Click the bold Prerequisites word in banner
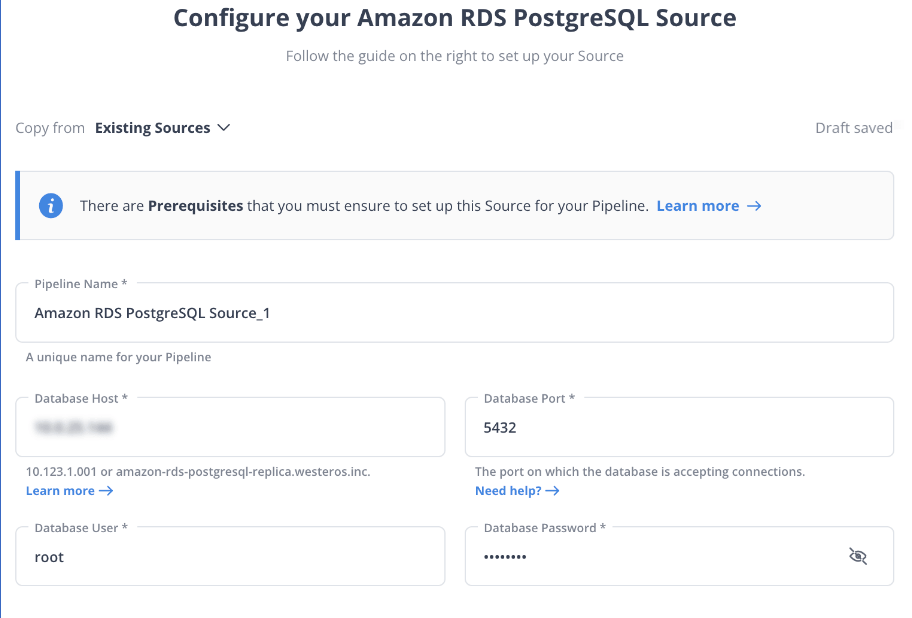The height and width of the screenshot is (618, 912). [x=195, y=206]
